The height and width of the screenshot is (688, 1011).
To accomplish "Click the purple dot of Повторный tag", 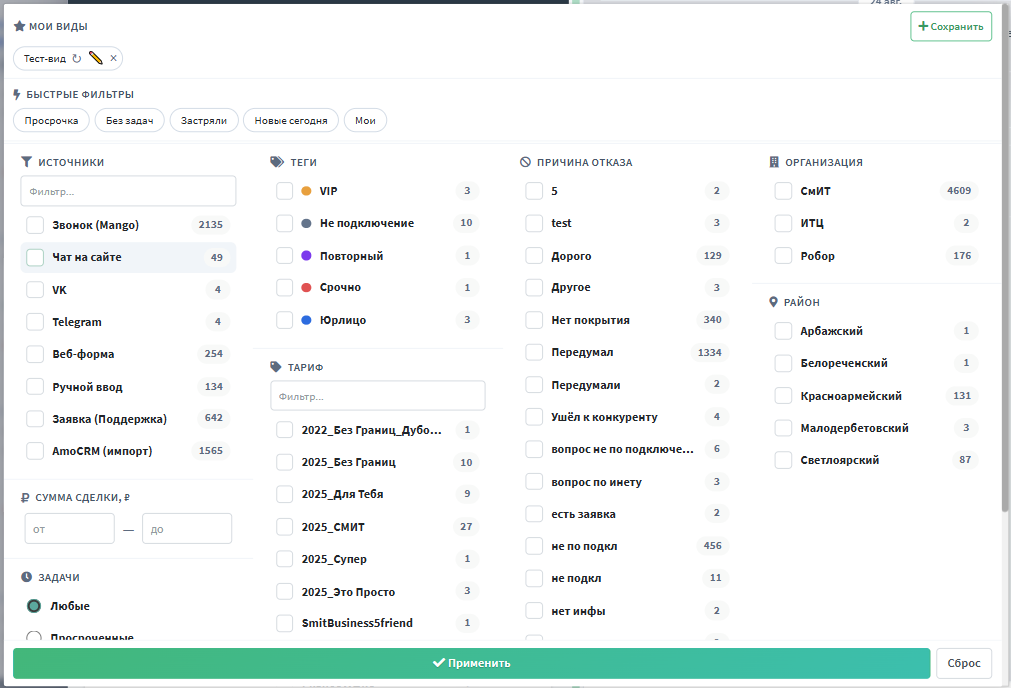I will (x=306, y=256).
